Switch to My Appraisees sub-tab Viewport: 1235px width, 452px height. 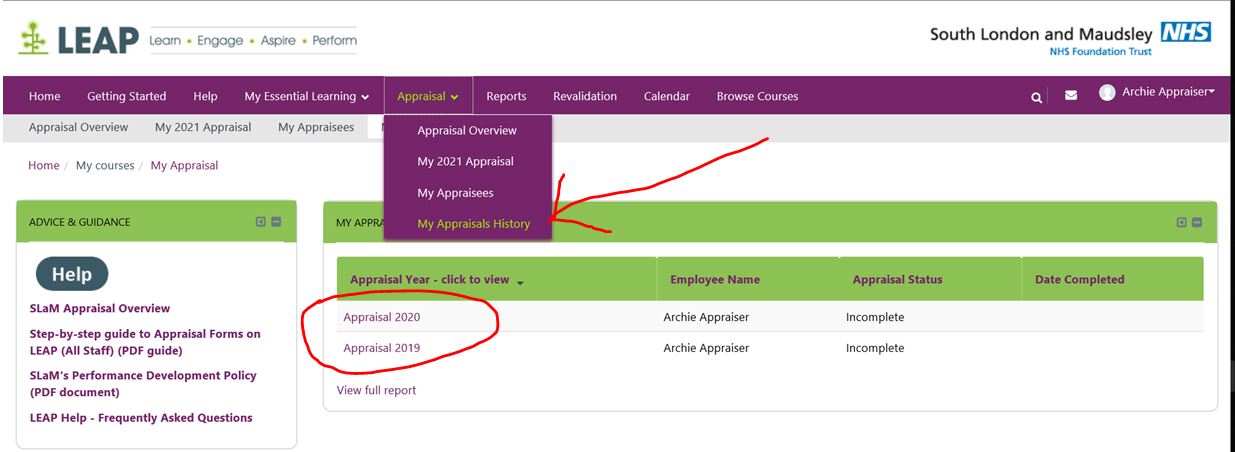click(316, 127)
